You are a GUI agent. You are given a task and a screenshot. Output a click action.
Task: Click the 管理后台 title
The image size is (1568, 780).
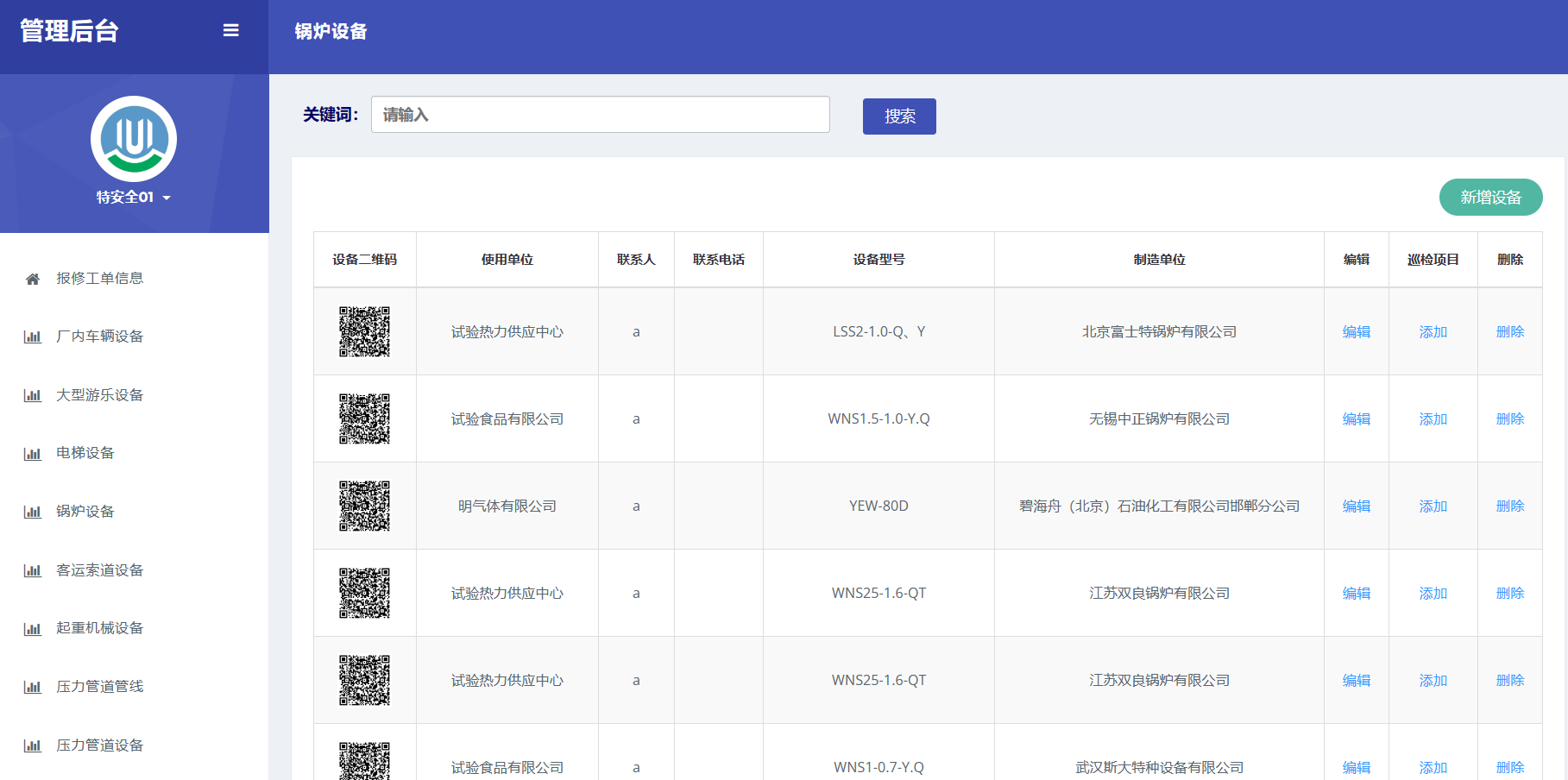(69, 31)
